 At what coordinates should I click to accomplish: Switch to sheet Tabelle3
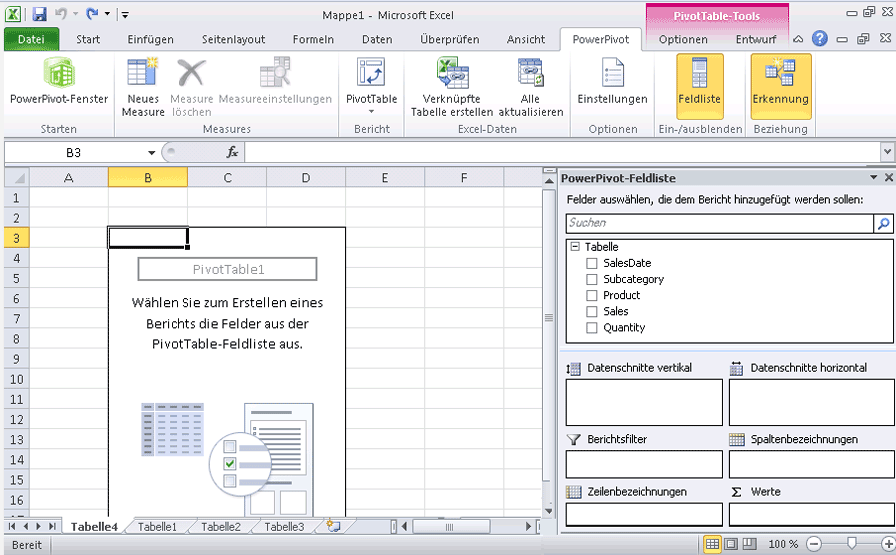point(284,526)
